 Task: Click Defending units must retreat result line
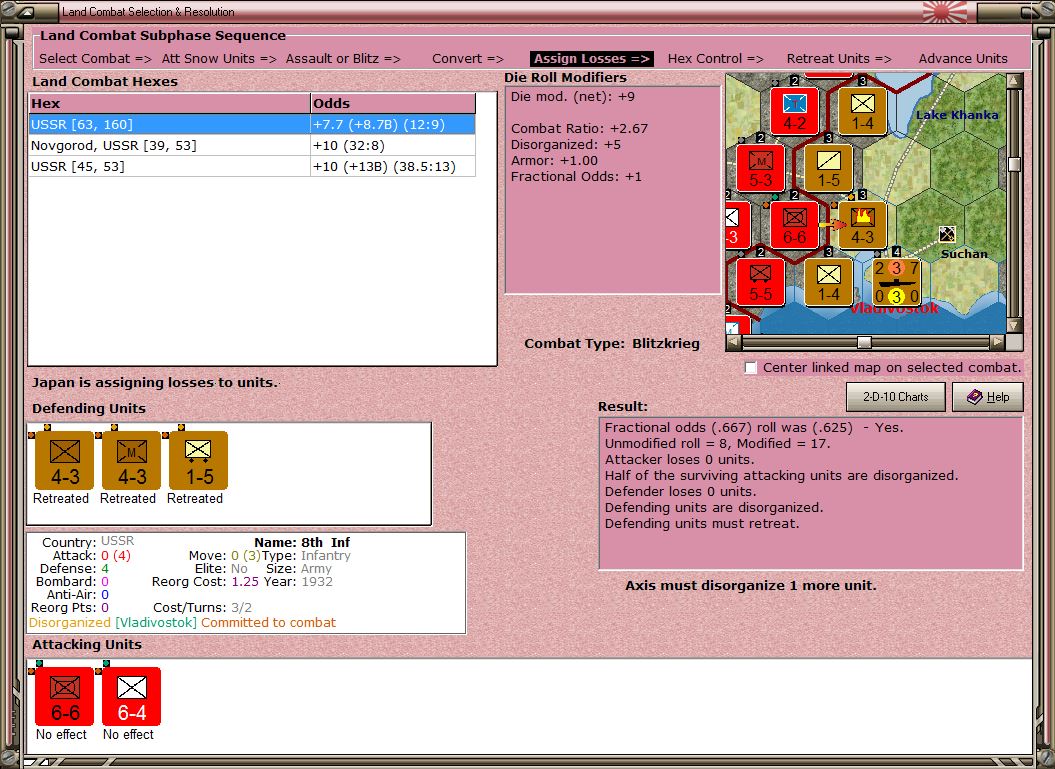coord(702,523)
